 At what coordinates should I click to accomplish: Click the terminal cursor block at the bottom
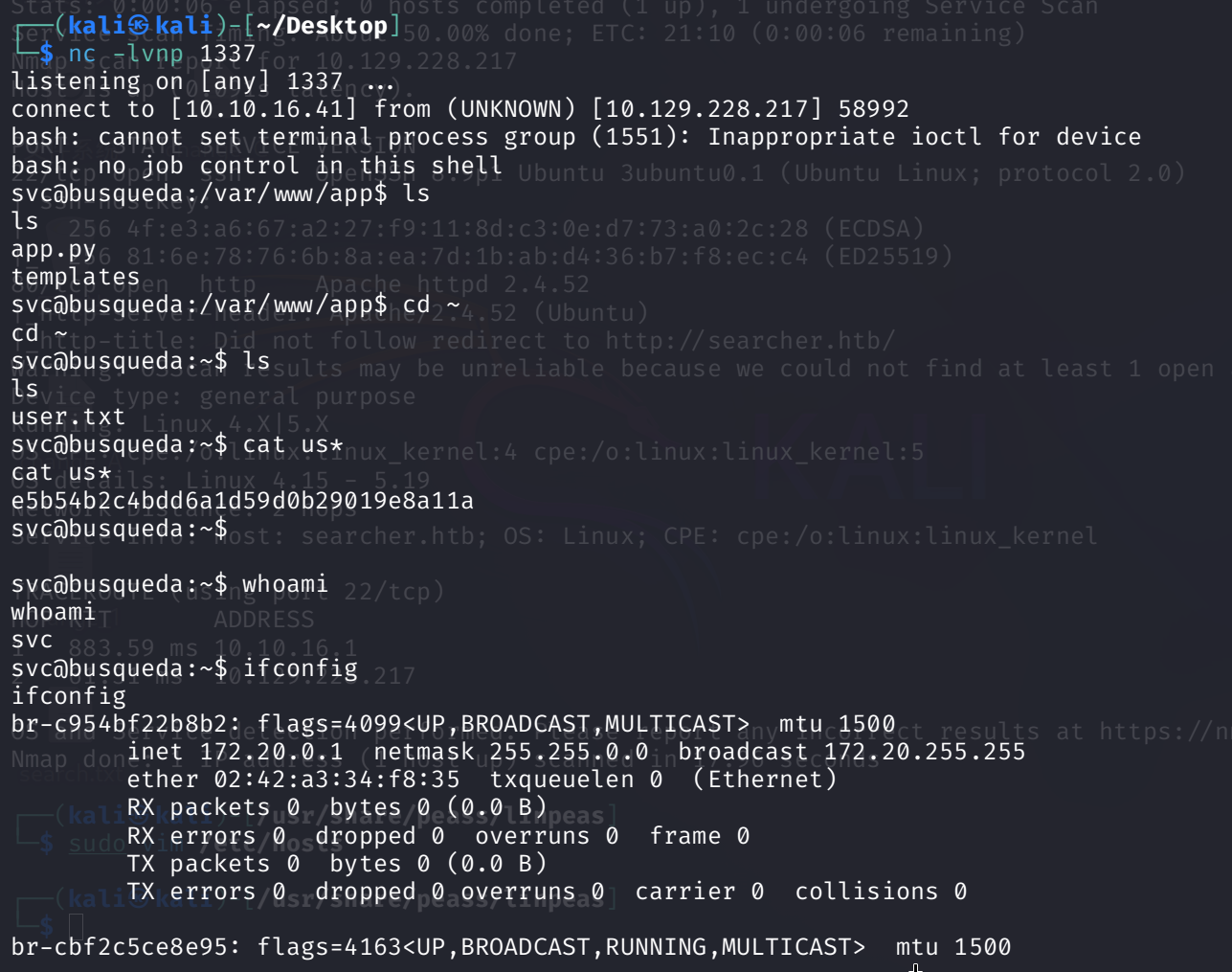pos(77,924)
